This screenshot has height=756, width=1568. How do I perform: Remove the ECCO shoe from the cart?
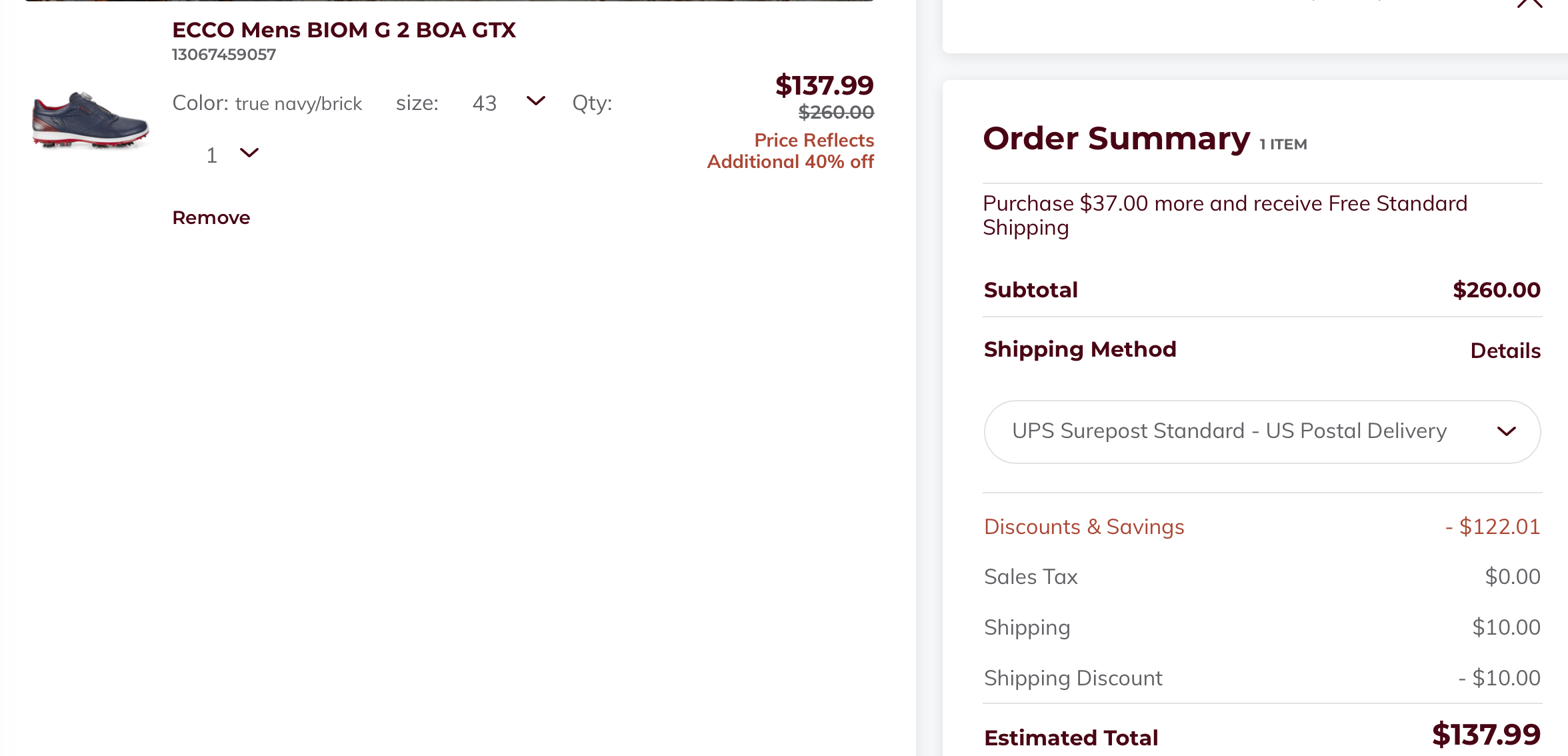[211, 218]
